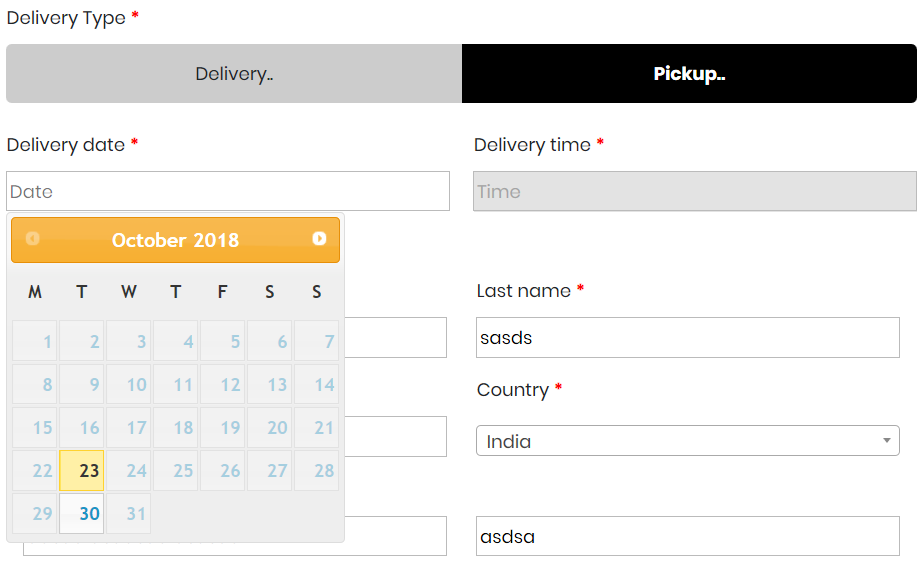Select the Pickup.. option
924x564 pixels.
click(x=689, y=74)
